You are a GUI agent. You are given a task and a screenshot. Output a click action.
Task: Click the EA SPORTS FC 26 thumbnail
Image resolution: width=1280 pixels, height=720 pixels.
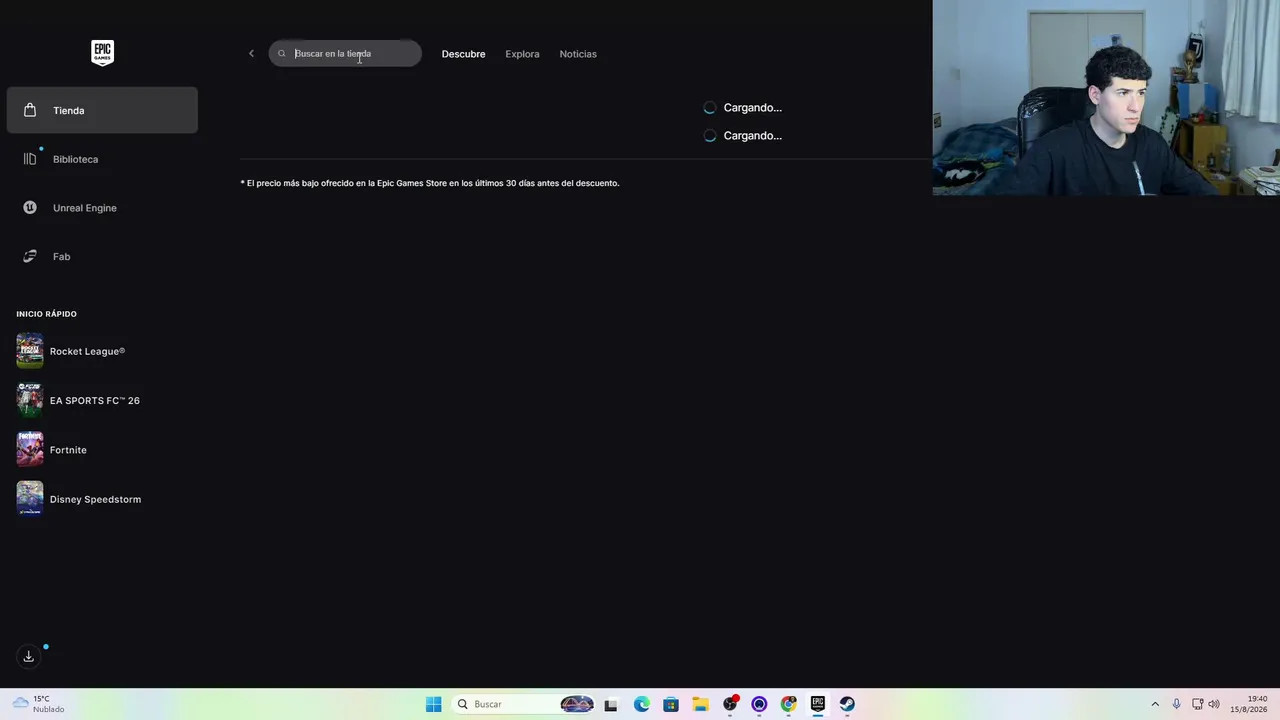click(x=30, y=400)
